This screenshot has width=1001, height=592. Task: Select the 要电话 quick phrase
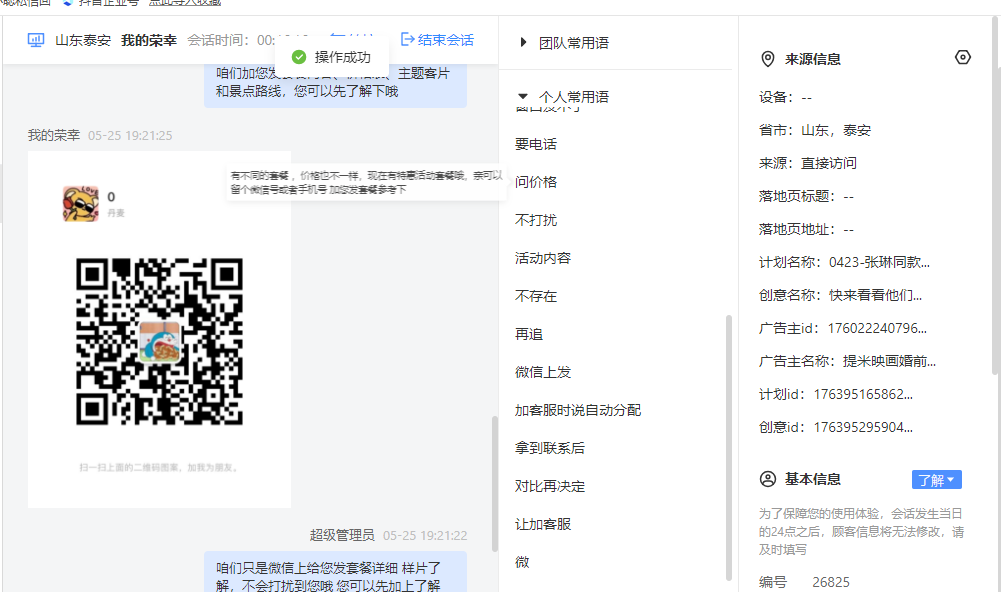pyautogui.click(x=536, y=144)
